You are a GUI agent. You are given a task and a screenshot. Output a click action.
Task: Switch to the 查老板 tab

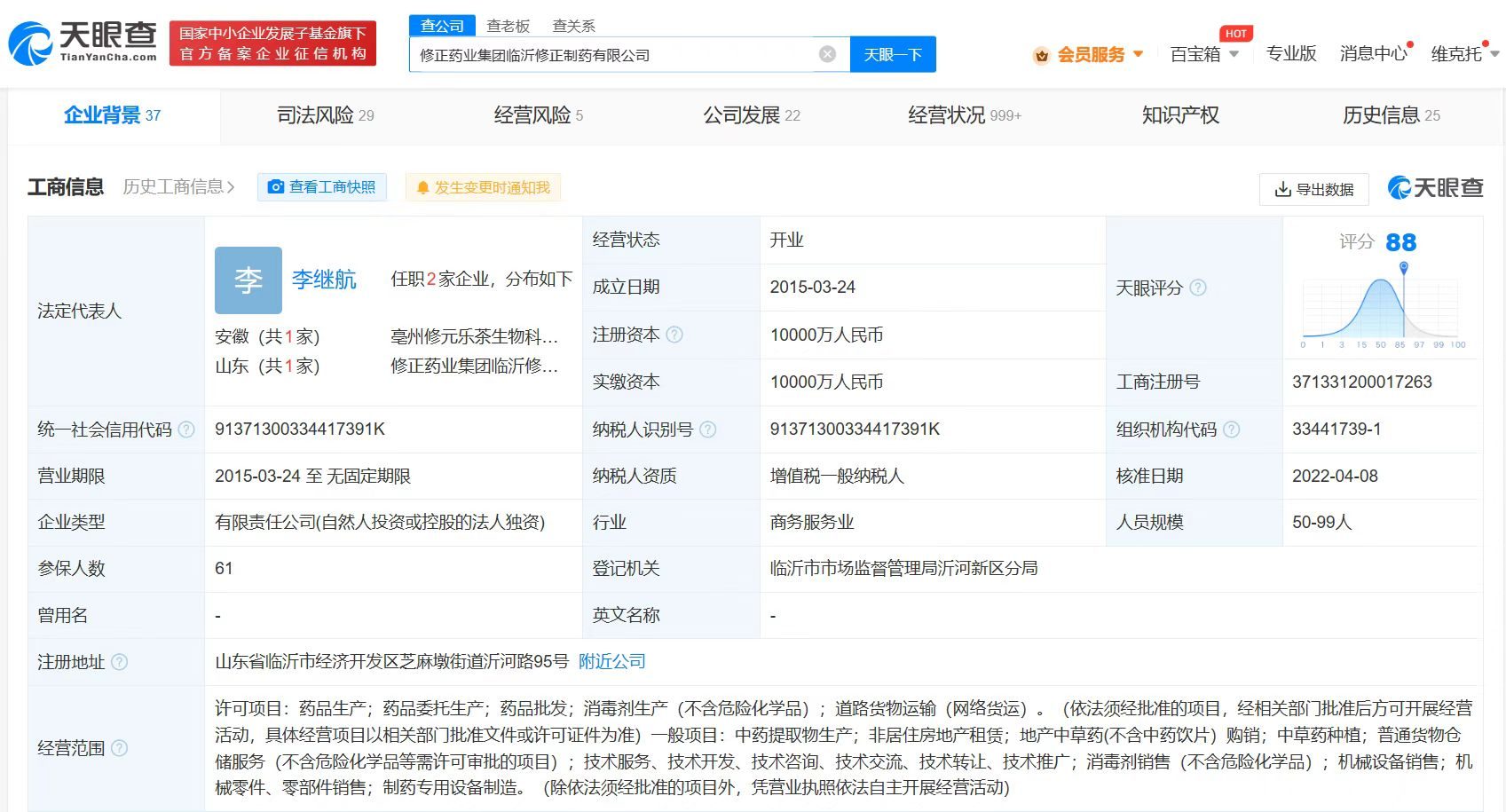pos(507,26)
